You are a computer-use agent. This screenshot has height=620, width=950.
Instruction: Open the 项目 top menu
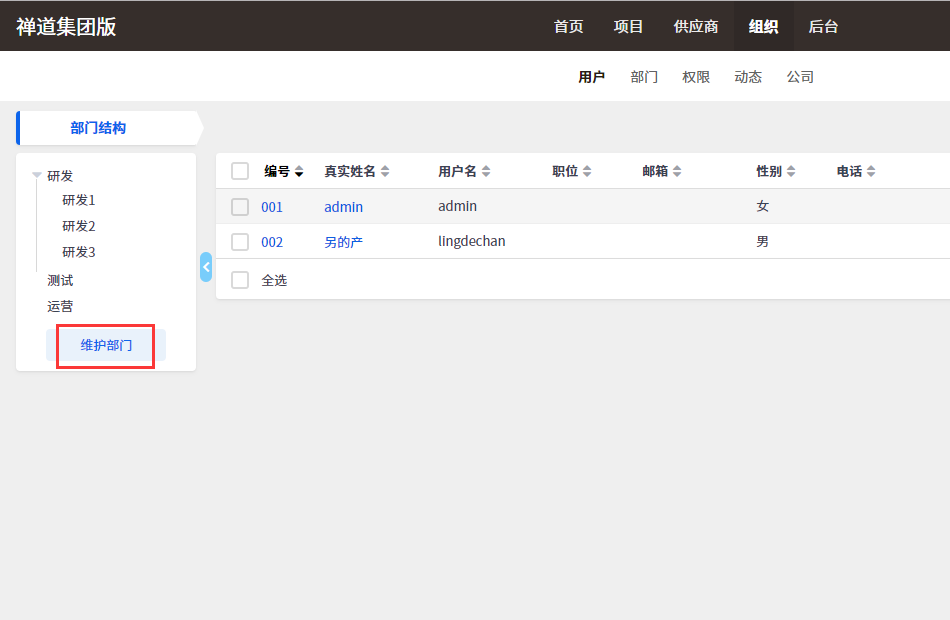point(628,26)
